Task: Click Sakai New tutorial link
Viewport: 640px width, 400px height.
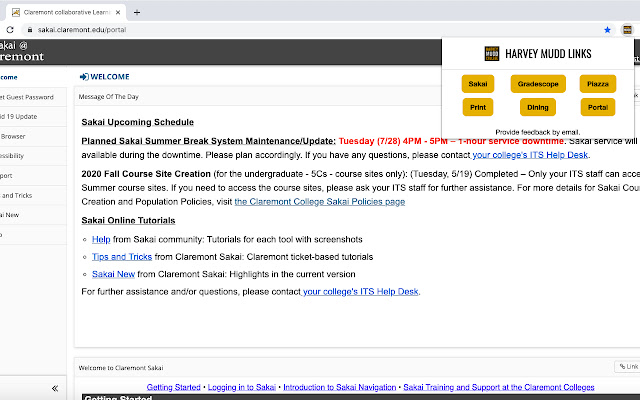Action: pyautogui.click(x=113, y=274)
